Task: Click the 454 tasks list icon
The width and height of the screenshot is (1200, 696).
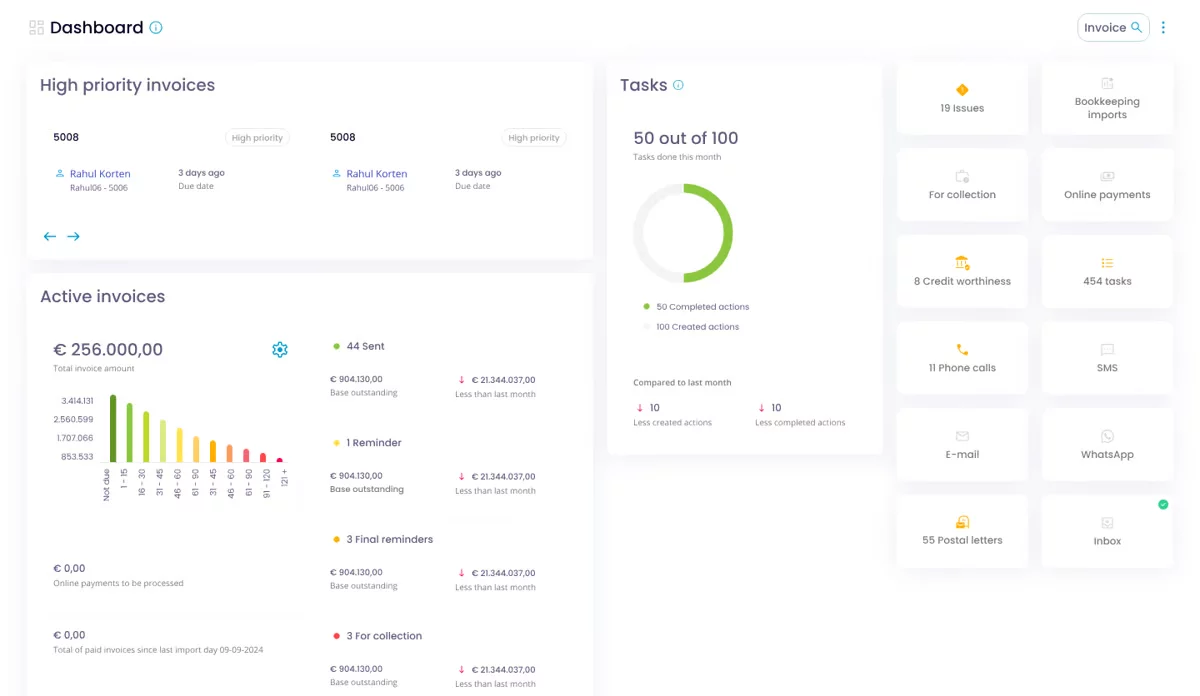Action: click(x=1107, y=263)
